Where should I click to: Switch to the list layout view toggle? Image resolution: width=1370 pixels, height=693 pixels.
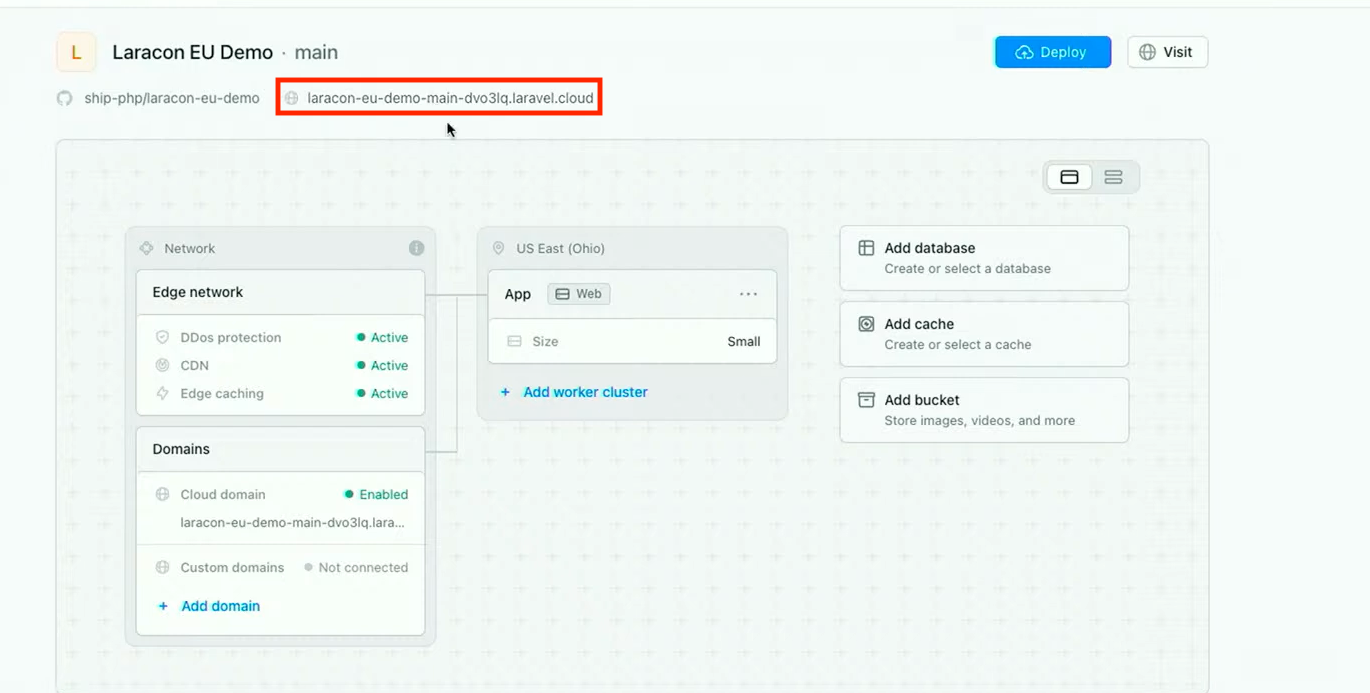1113,177
